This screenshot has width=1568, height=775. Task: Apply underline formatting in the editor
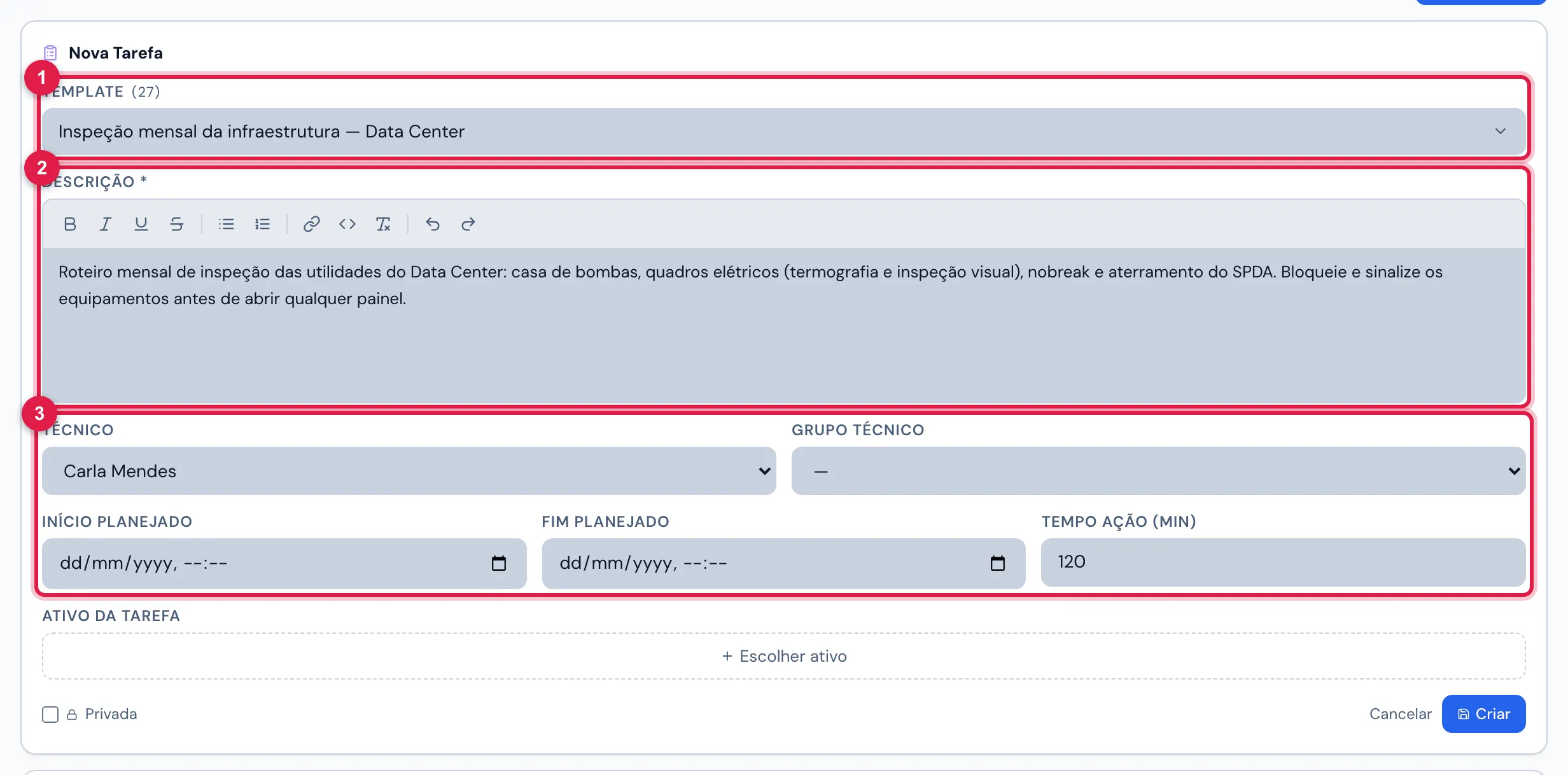[x=141, y=224]
